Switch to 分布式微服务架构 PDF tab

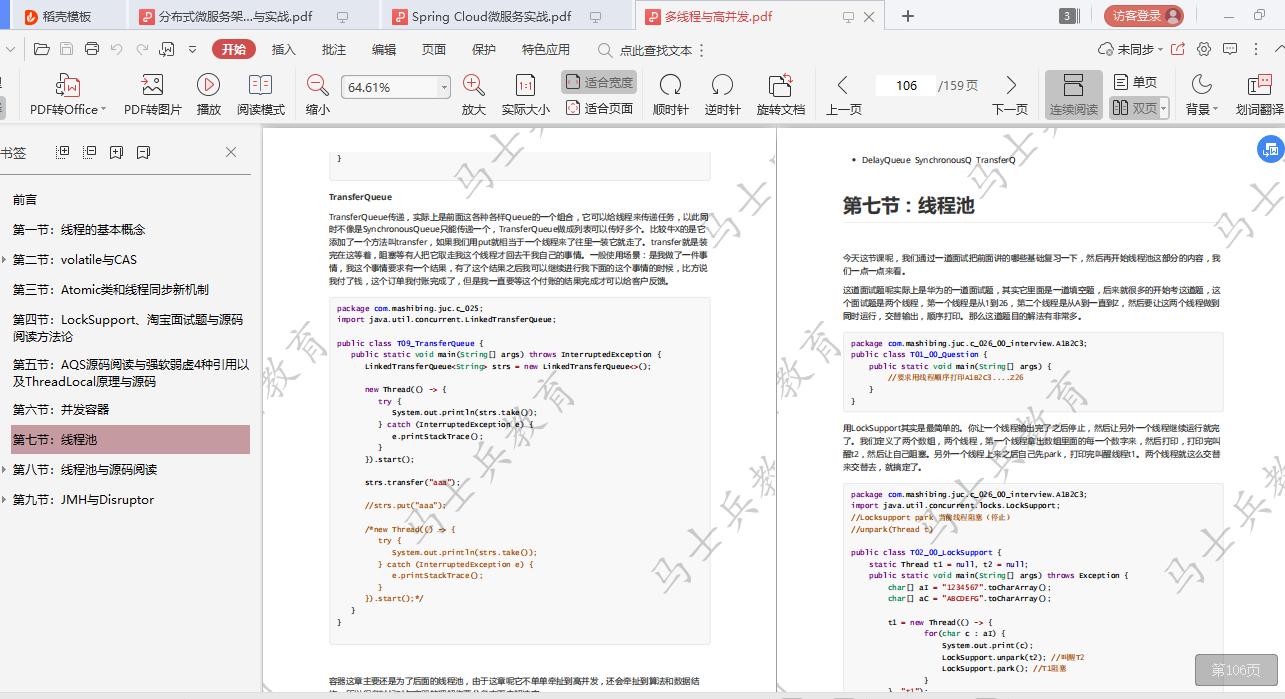[x=253, y=16]
